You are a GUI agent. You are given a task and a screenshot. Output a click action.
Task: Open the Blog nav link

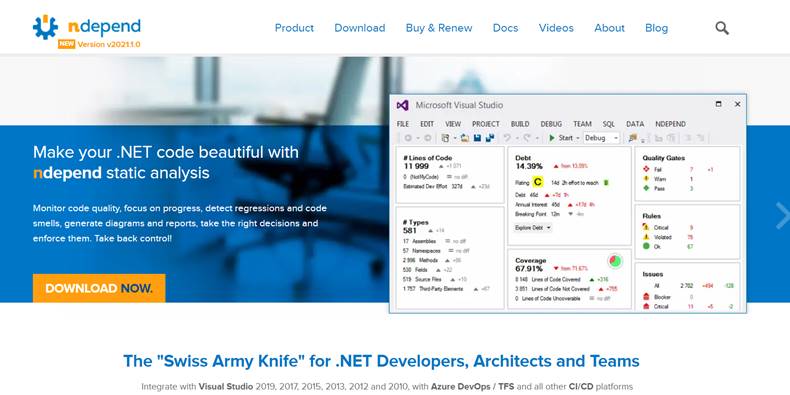(656, 28)
